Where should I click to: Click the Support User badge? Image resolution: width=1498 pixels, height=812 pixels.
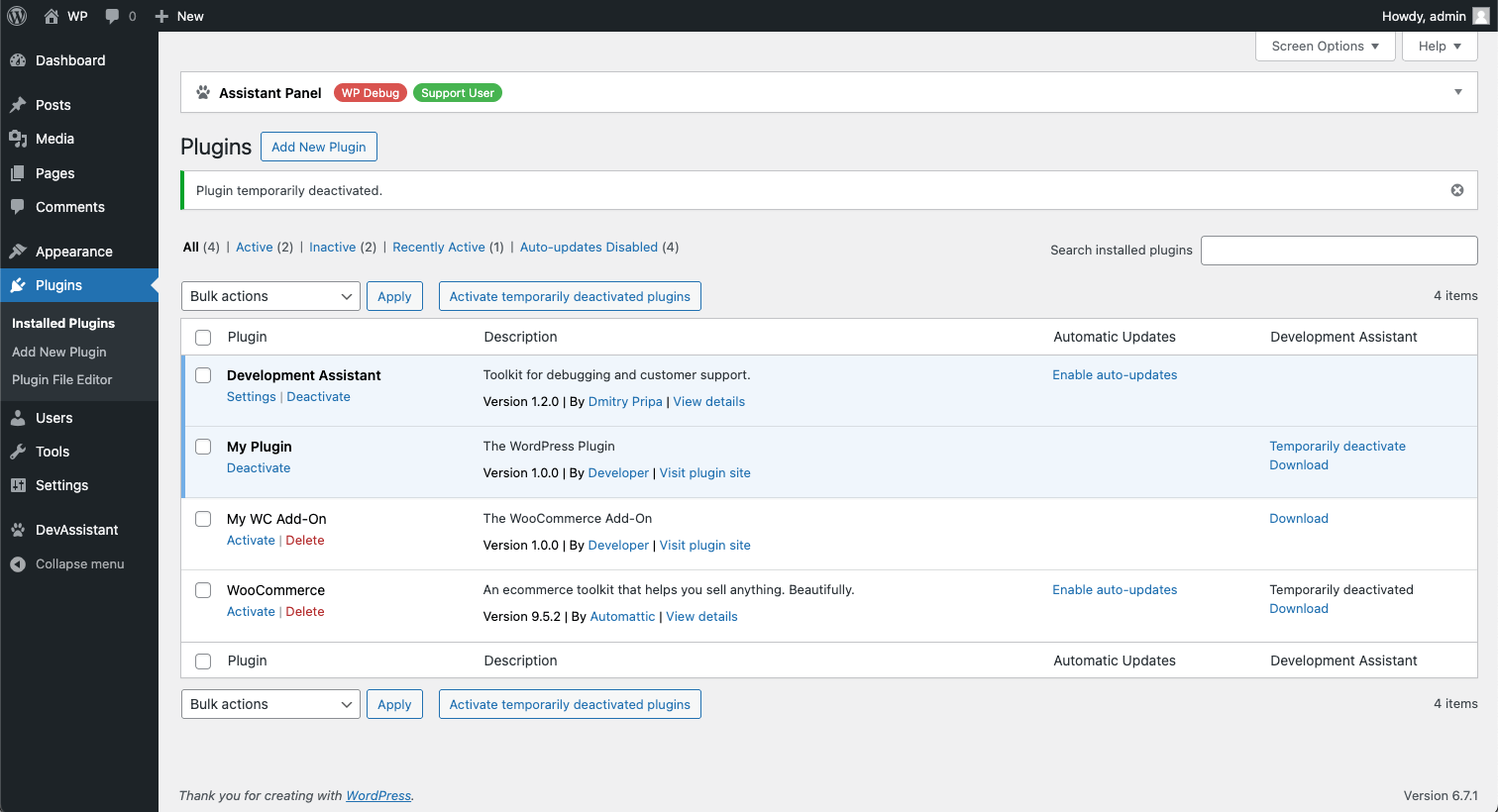[458, 92]
